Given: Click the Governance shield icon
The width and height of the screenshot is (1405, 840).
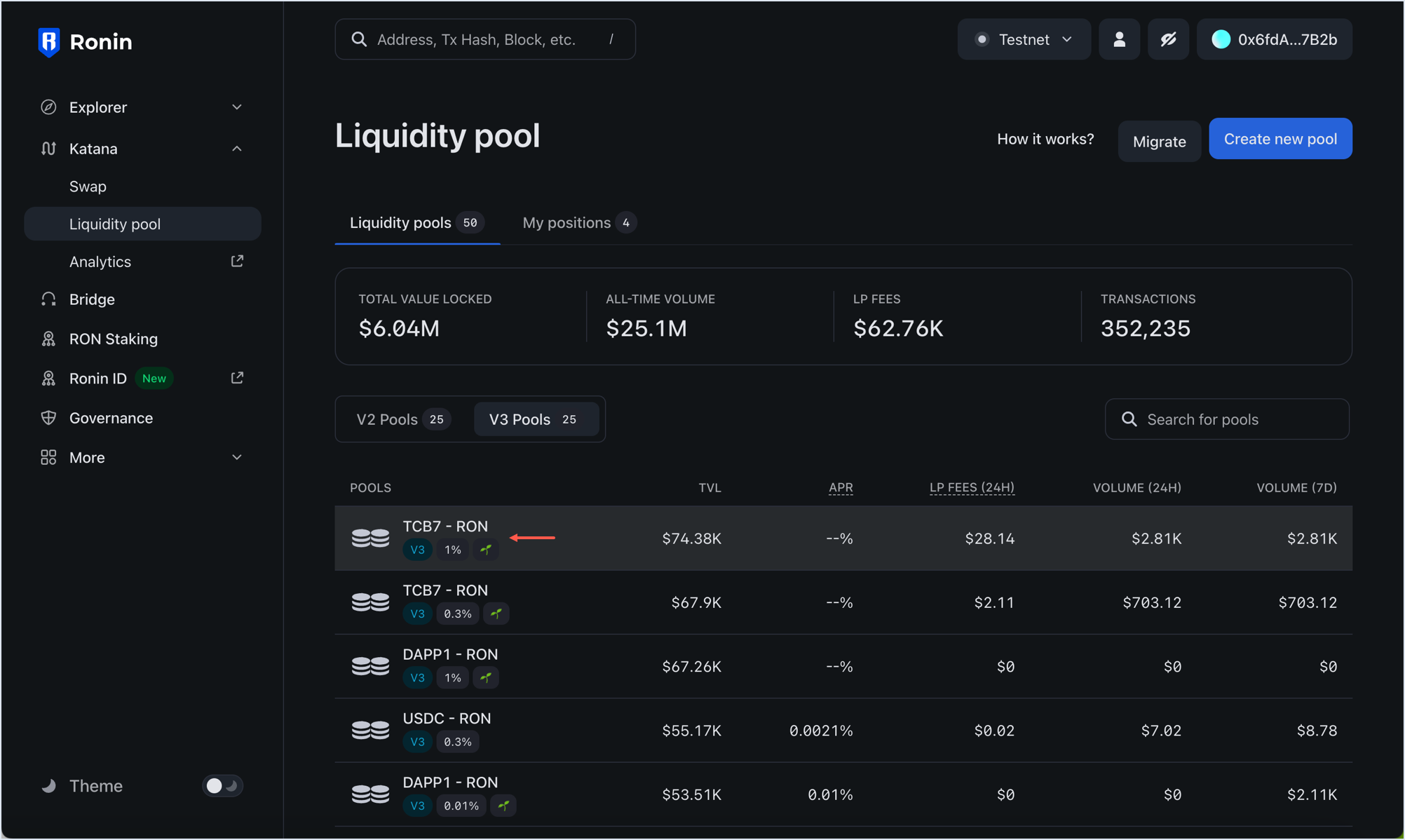Looking at the screenshot, I should point(48,418).
